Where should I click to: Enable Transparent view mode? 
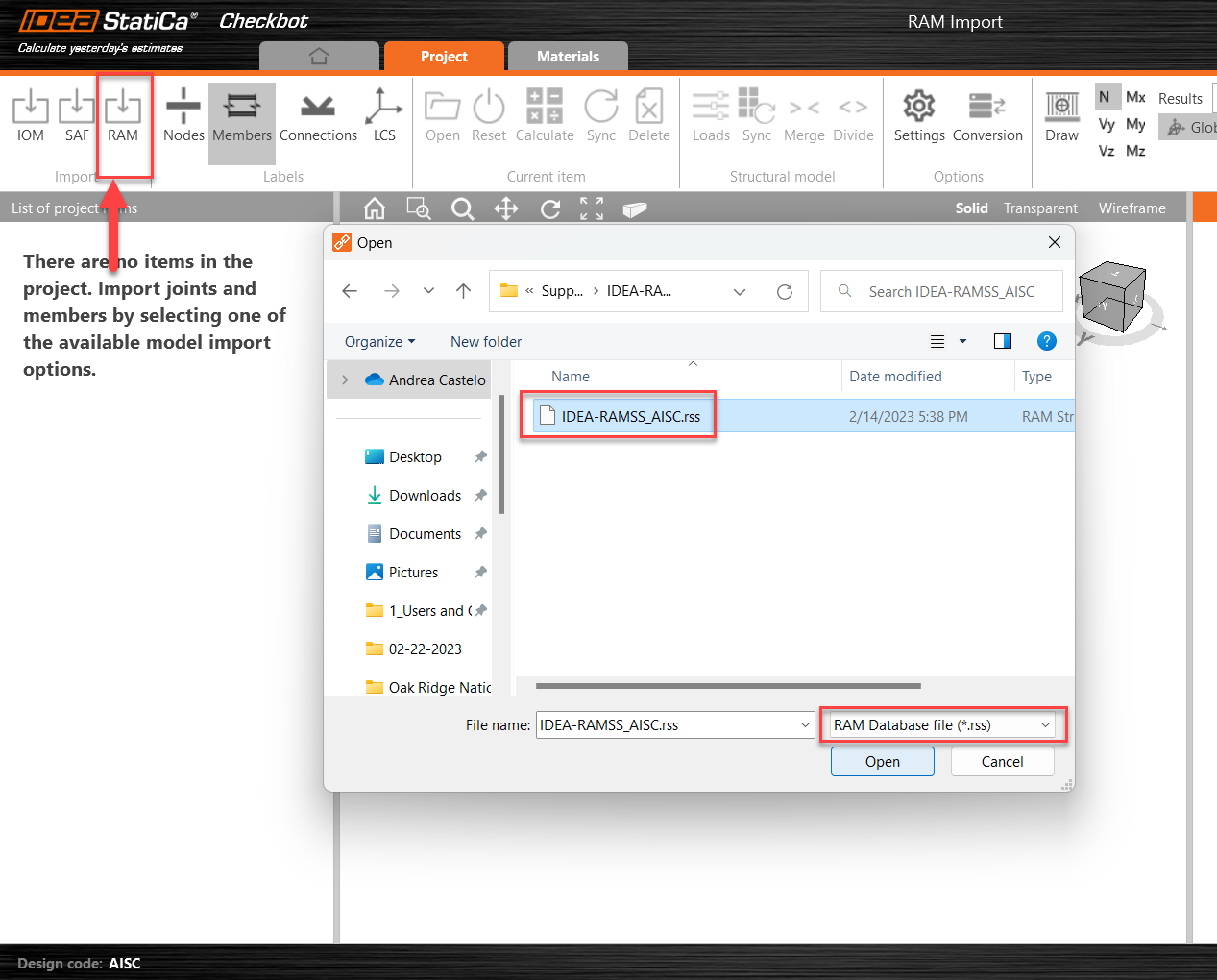(1040, 208)
